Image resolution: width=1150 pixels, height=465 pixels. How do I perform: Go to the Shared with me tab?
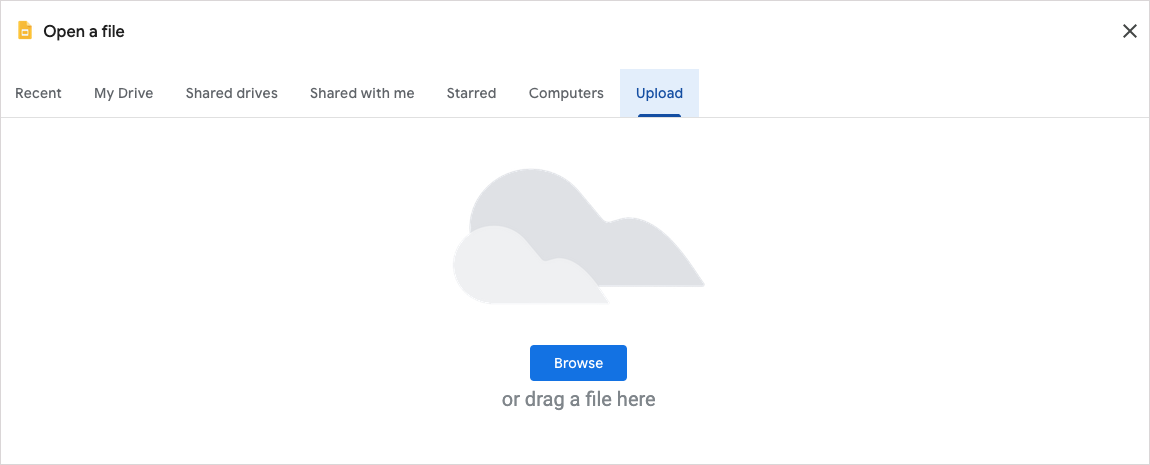click(x=362, y=93)
